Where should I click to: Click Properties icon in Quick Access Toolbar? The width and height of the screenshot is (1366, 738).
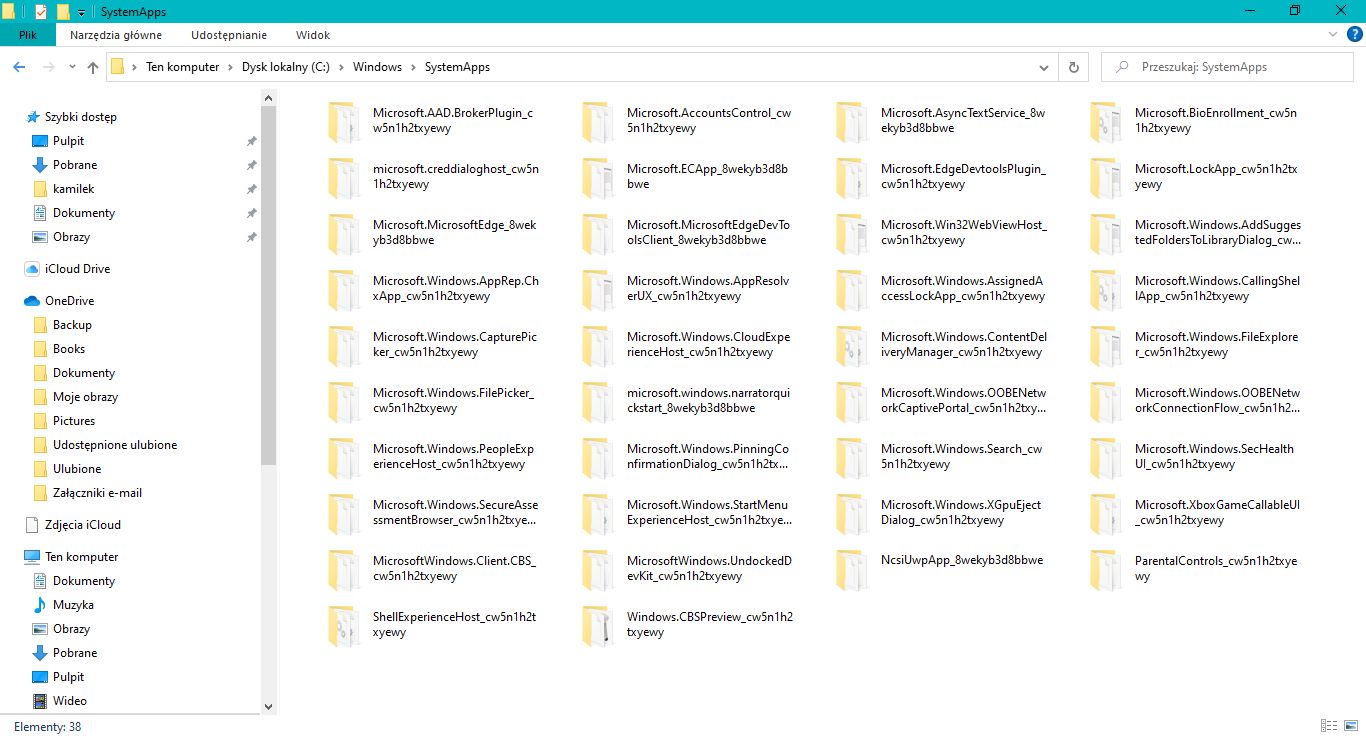pyautogui.click(x=41, y=12)
